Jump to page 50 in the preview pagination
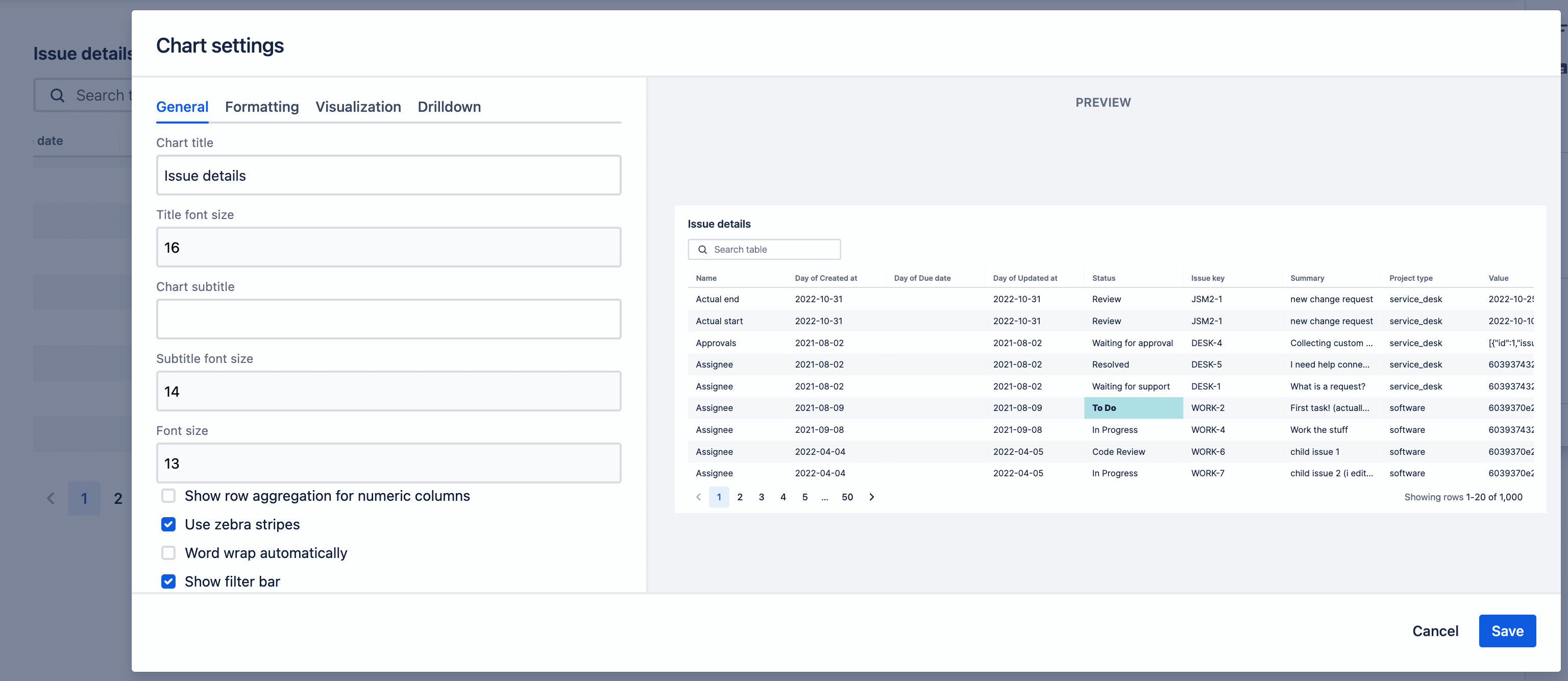The width and height of the screenshot is (1568, 681). click(847, 497)
